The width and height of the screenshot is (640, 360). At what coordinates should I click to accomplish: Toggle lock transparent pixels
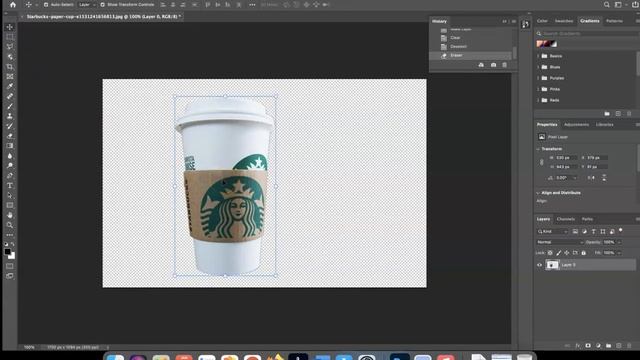[550, 253]
